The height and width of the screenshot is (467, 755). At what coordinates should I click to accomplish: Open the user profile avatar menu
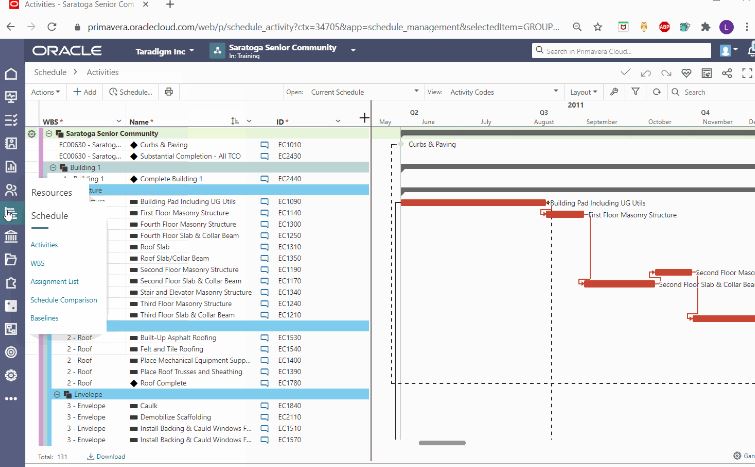(729, 50)
